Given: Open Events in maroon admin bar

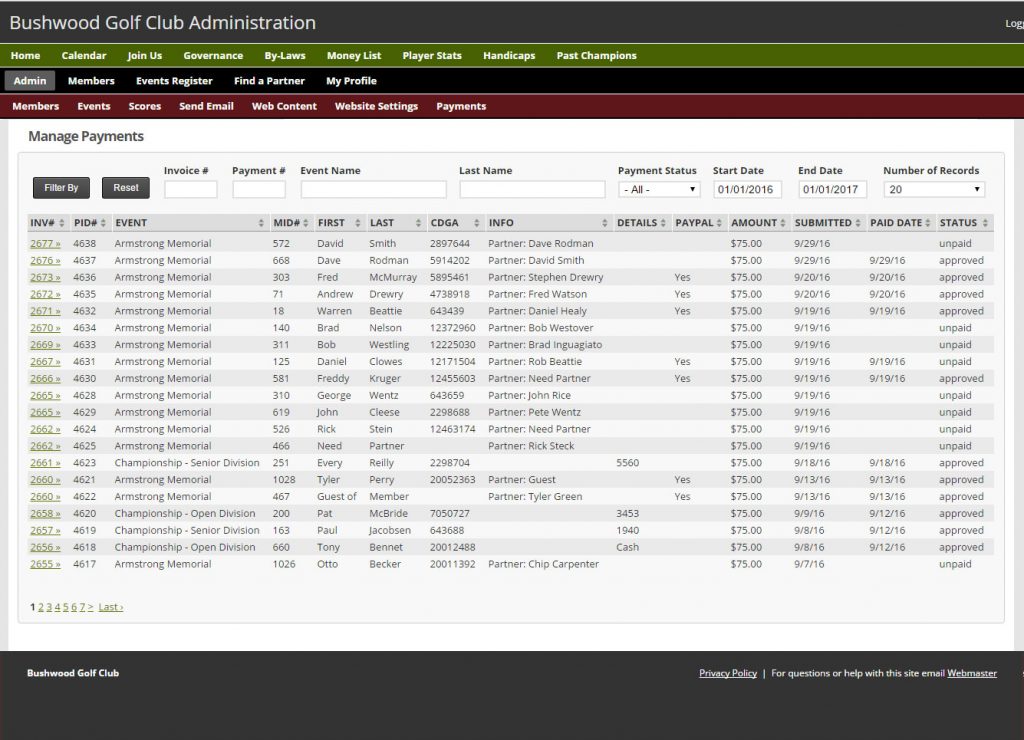Looking at the screenshot, I should [93, 106].
